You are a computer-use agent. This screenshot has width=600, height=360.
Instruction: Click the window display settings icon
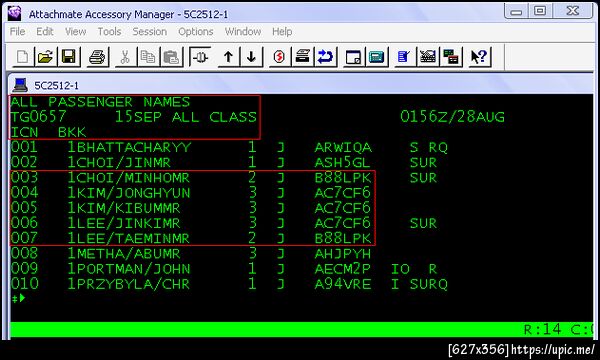(x=353, y=57)
